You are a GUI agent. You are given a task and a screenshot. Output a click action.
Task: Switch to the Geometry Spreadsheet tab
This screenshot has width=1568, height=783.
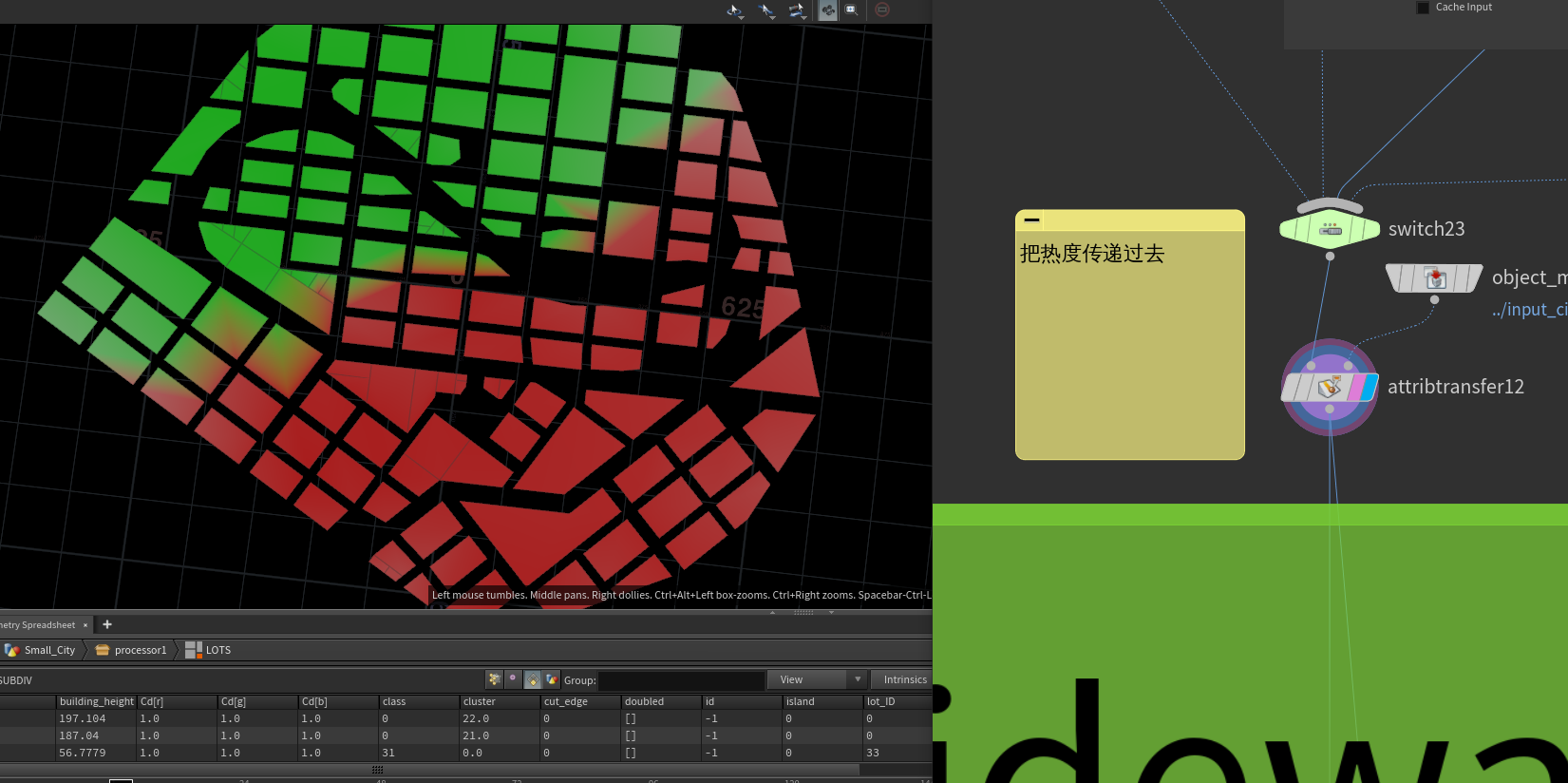[x=38, y=625]
